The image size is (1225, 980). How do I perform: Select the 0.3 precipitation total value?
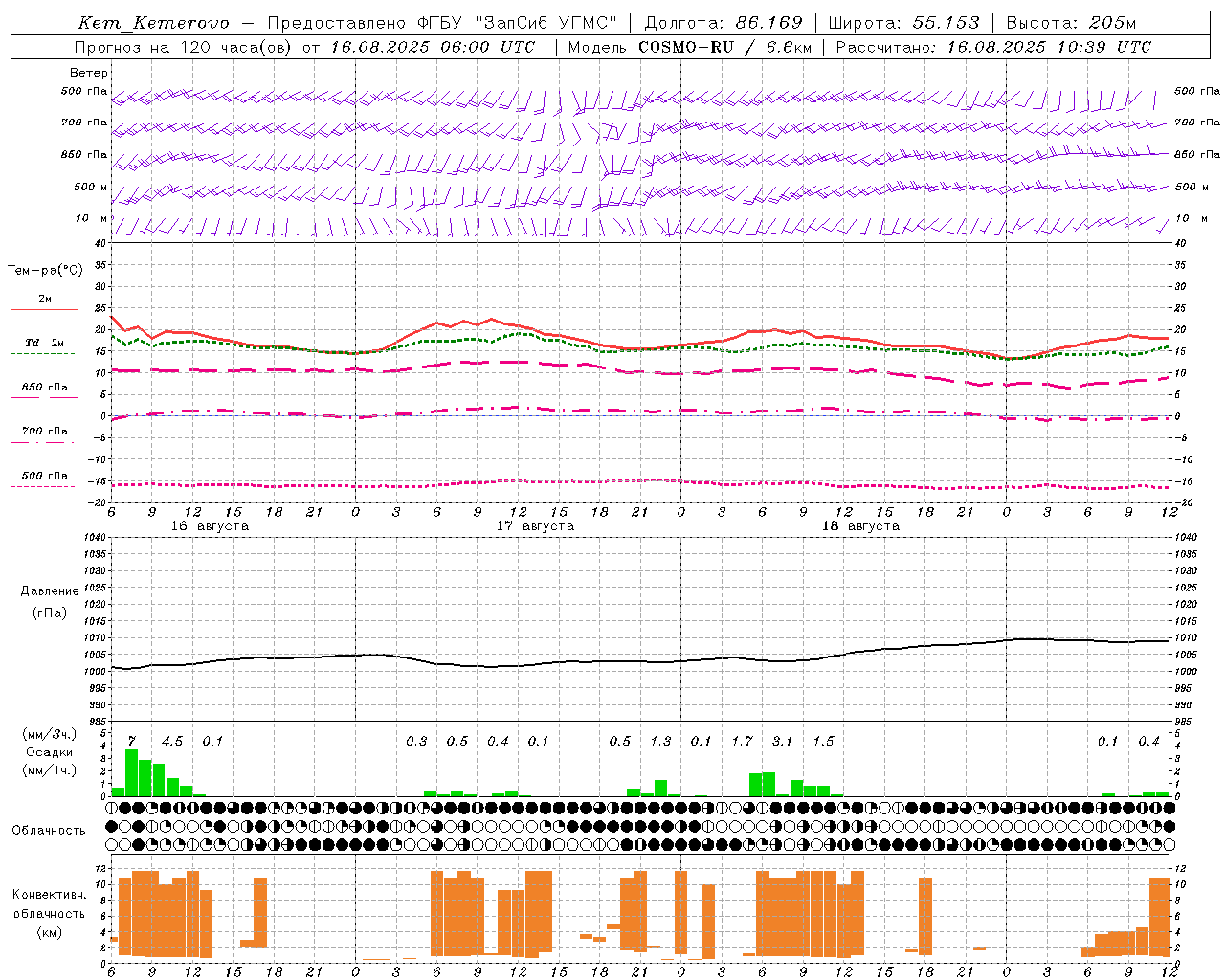416,741
